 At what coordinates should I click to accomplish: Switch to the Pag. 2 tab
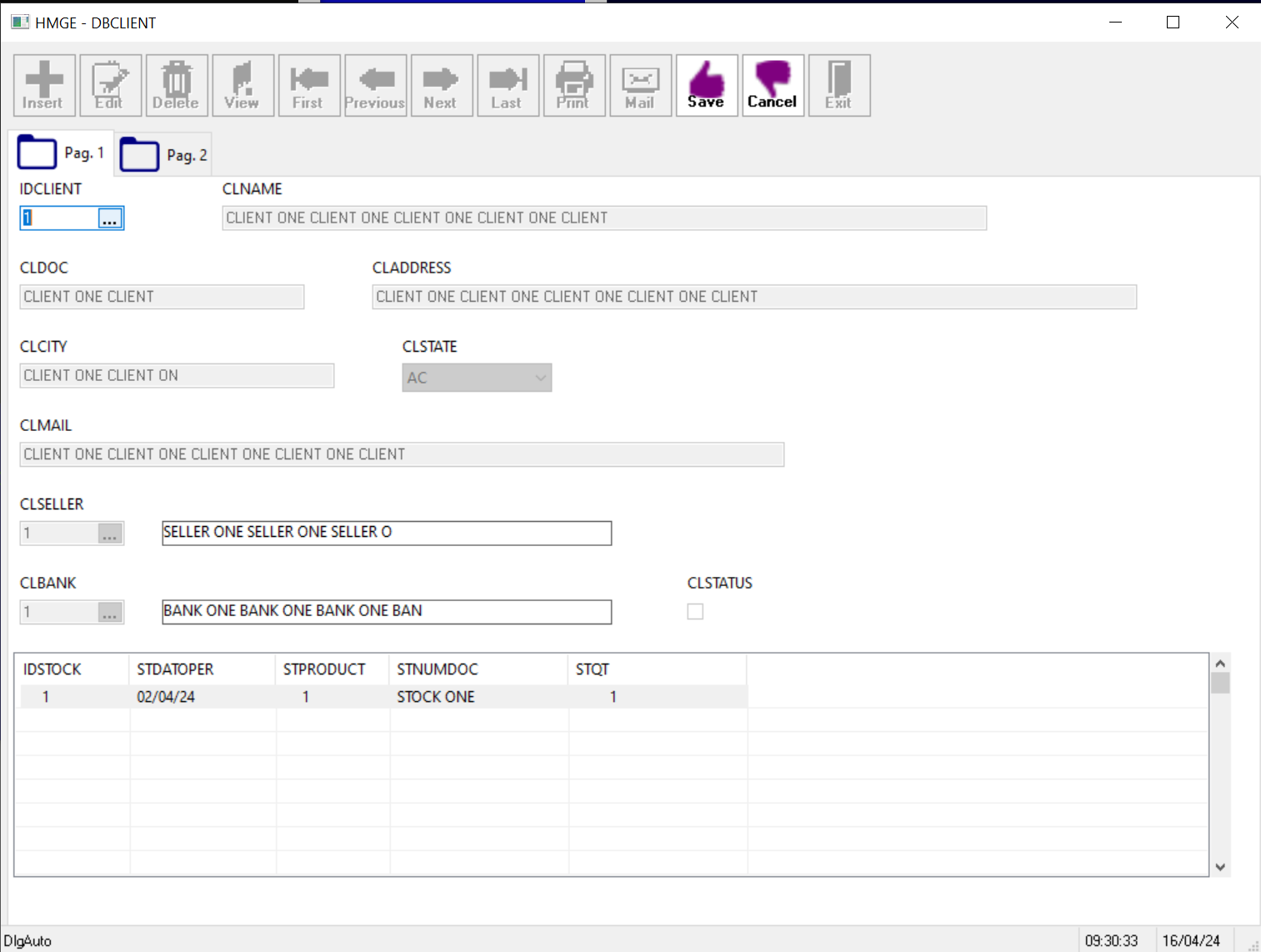(x=164, y=155)
